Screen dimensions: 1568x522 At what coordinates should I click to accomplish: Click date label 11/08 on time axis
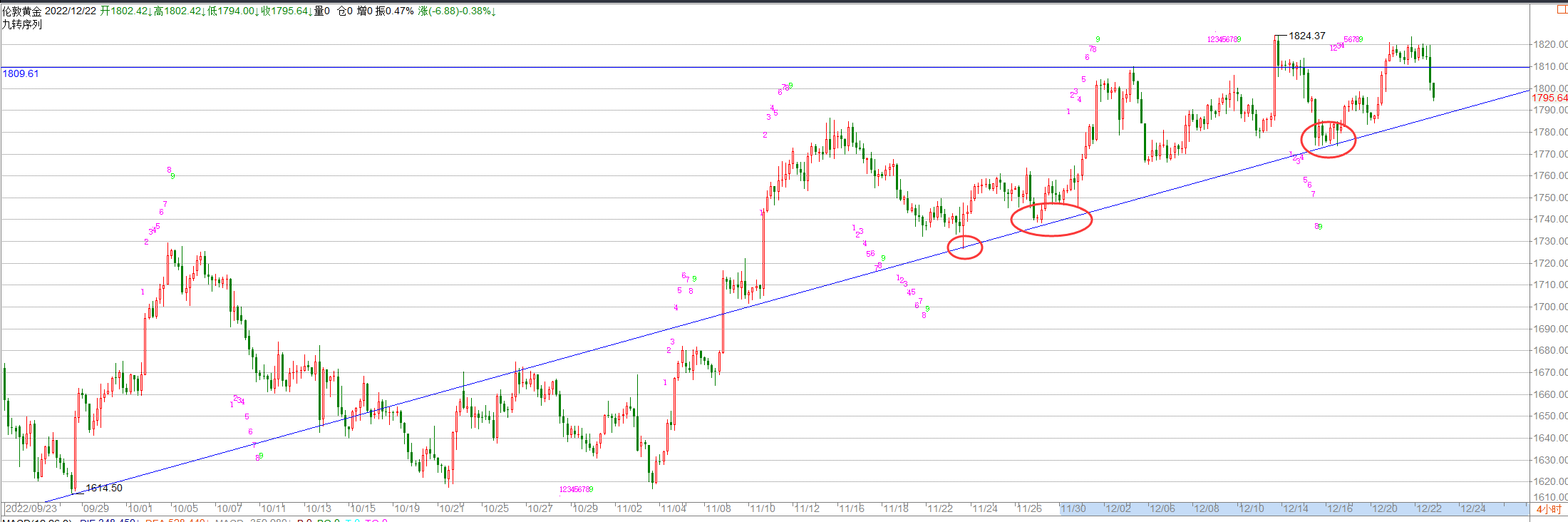[x=718, y=508]
